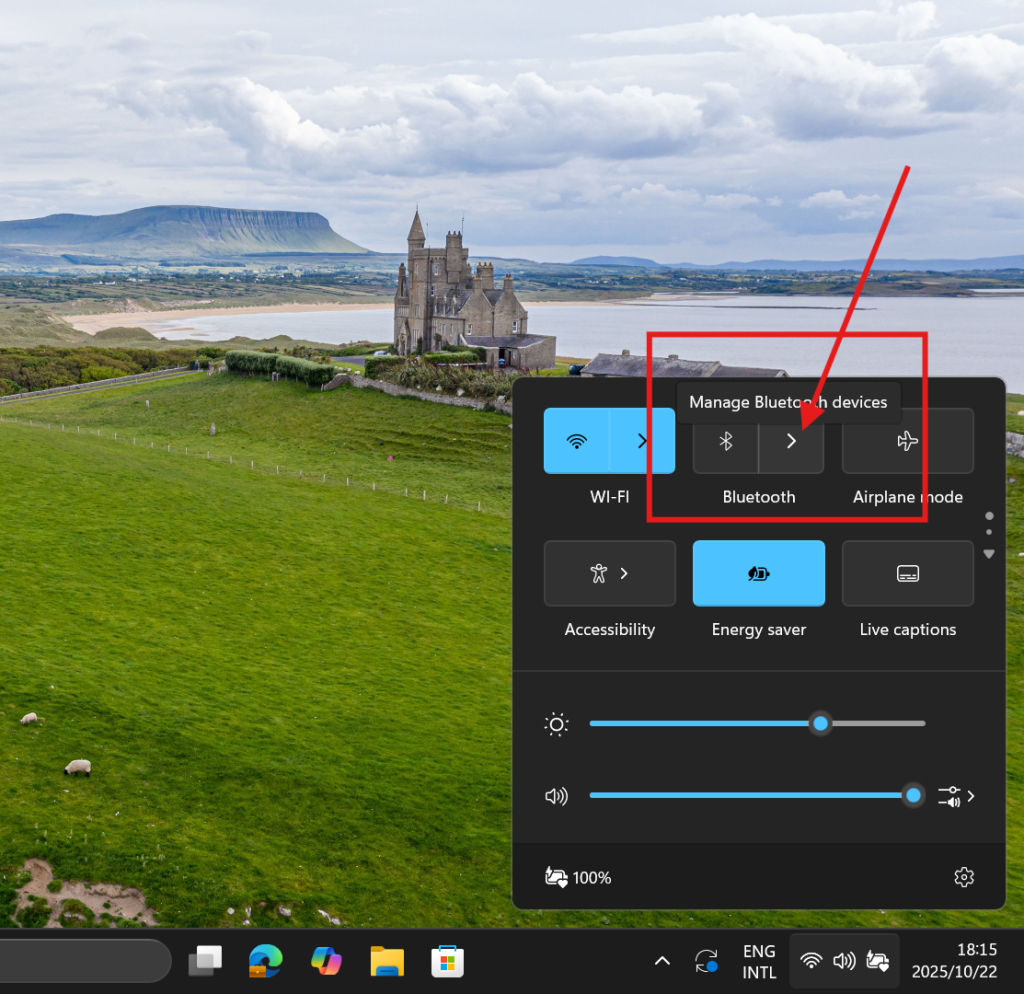Expand Wi-Fi network list chevron
1024x994 pixels.
click(642, 441)
